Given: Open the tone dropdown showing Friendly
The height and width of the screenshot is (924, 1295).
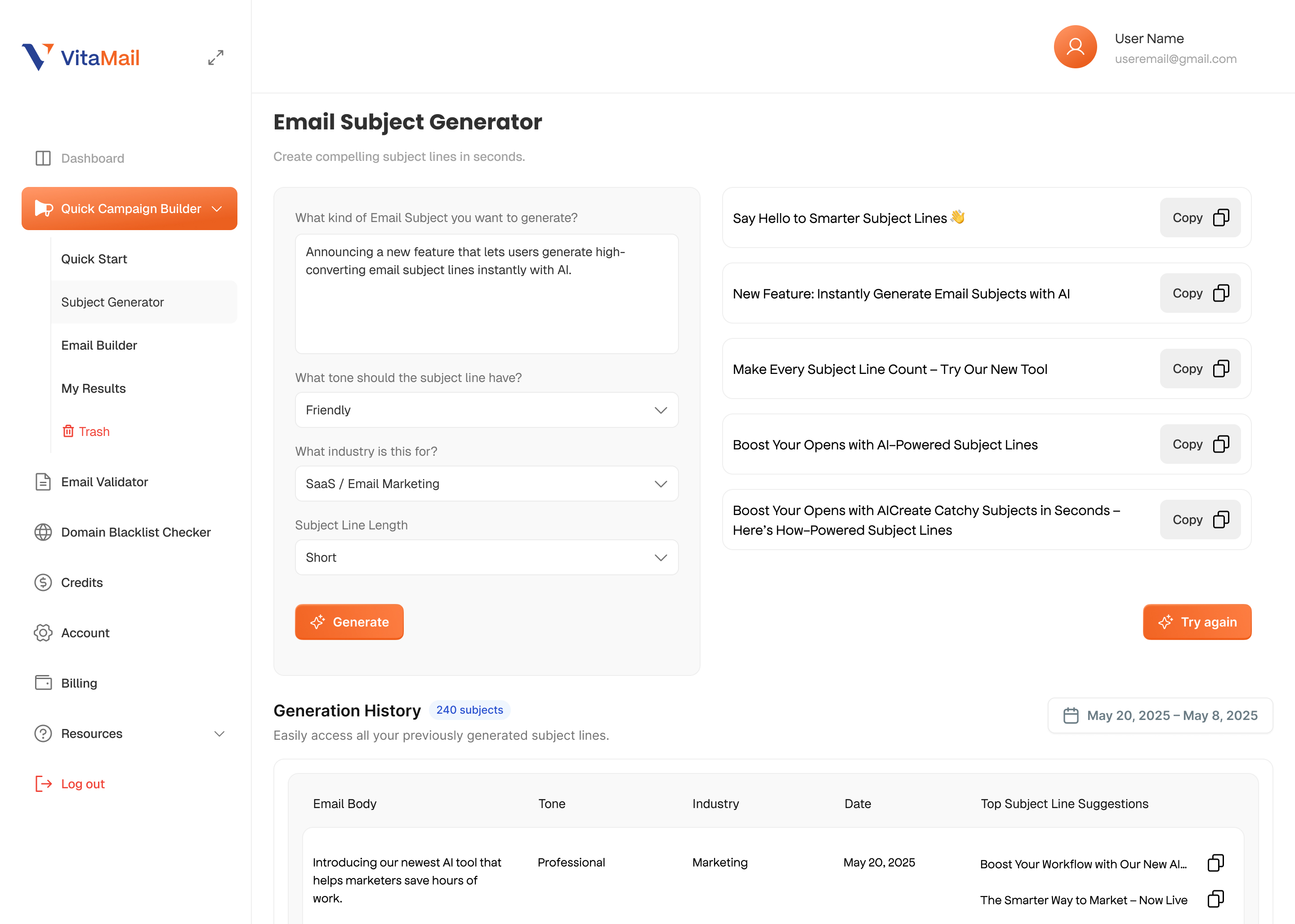Looking at the screenshot, I should tap(487, 410).
